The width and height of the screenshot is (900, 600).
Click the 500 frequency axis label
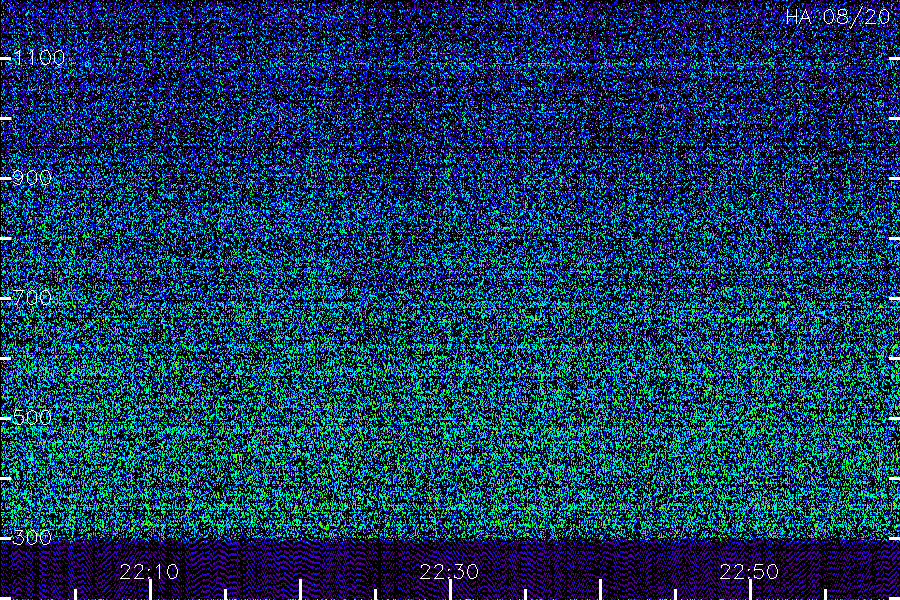(32, 417)
